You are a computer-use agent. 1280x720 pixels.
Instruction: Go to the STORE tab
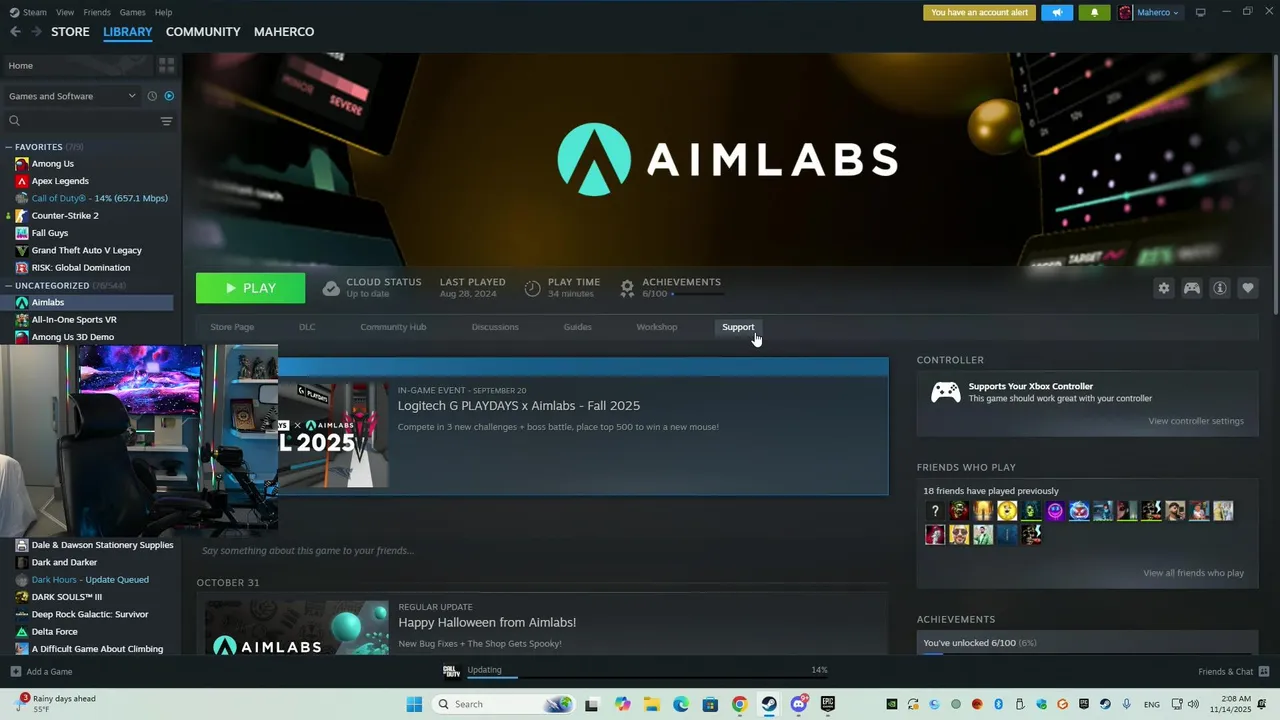[x=70, y=32]
